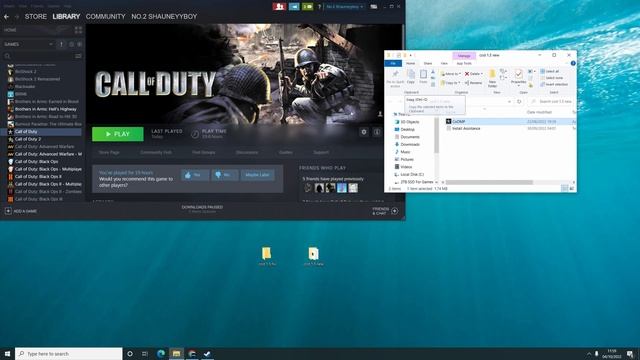Click the Steam back arrow
Image resolution: width=640 pixels, height=360 pixels.
click(6, 17)
